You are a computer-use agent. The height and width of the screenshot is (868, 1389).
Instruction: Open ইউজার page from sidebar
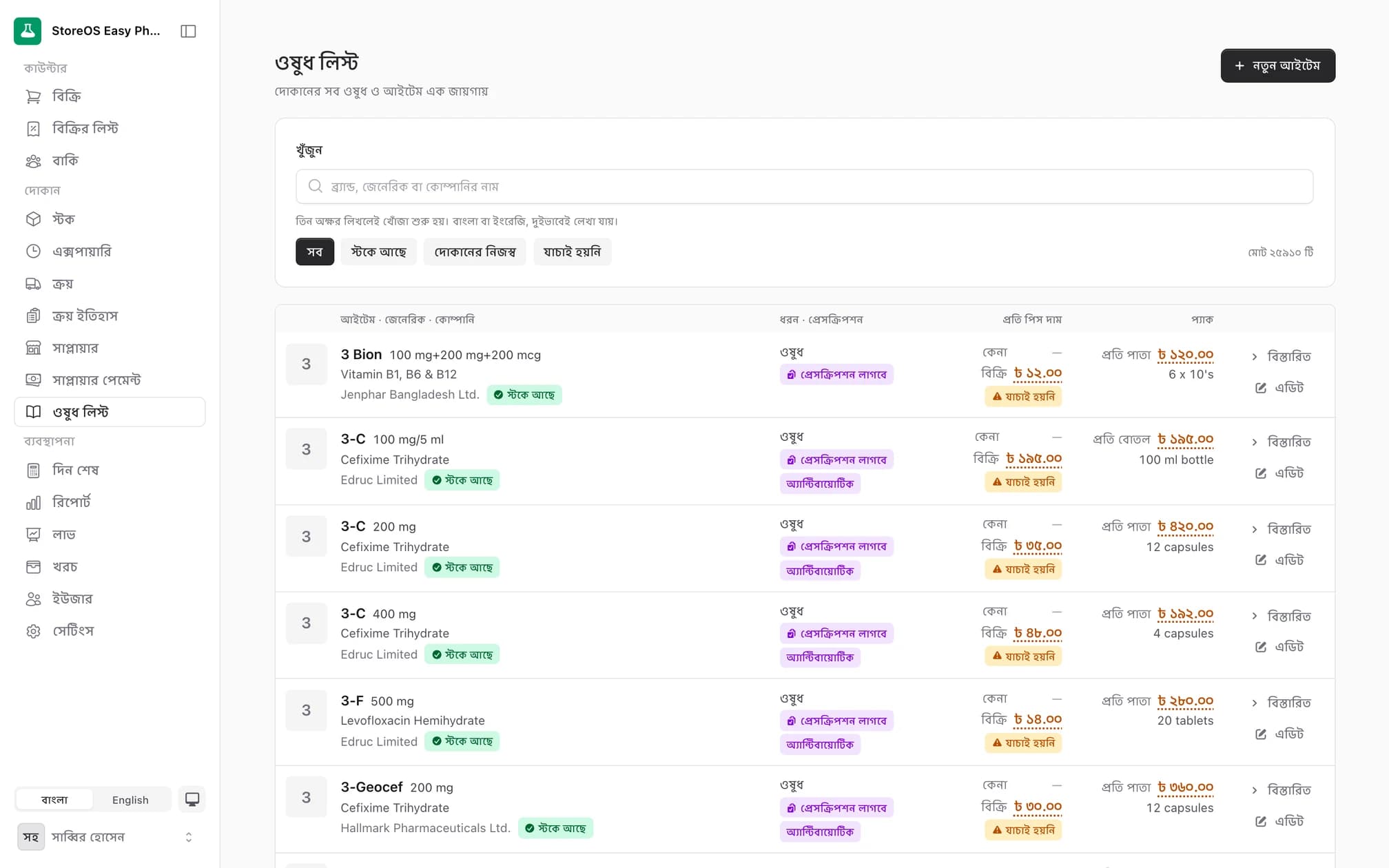pyautogui.click(x=110, y=599)
